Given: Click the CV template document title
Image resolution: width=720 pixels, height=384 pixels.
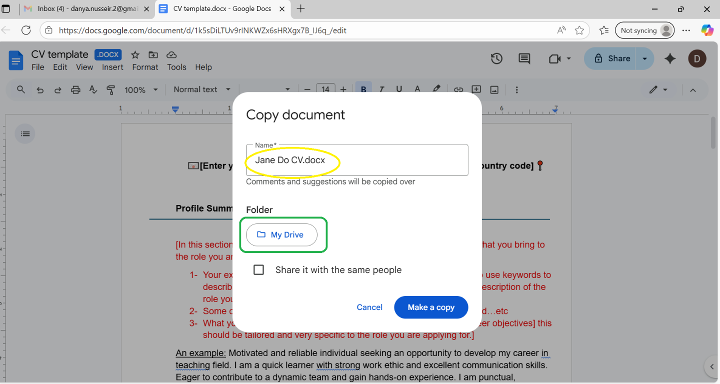Looking at the screenshot, I should 60,54.
